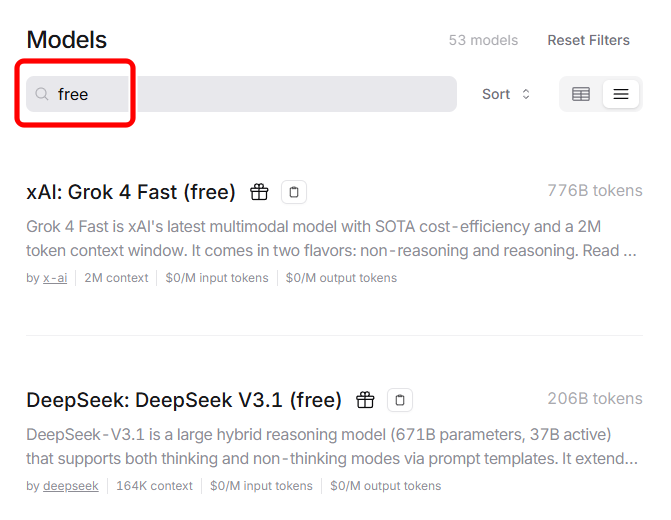Click the 206B tokens label

594,398
